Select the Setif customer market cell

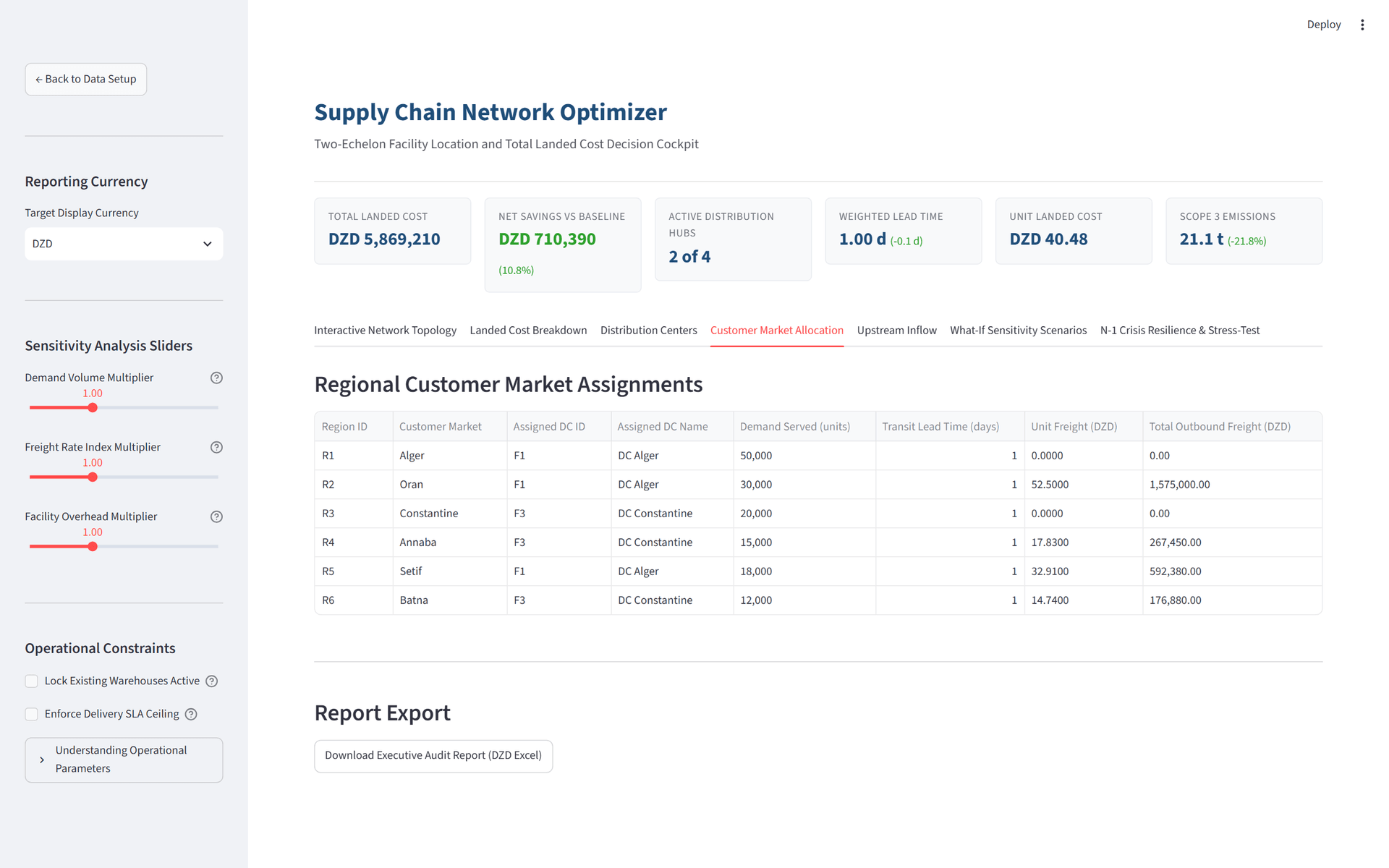click(x=449, y=571)
